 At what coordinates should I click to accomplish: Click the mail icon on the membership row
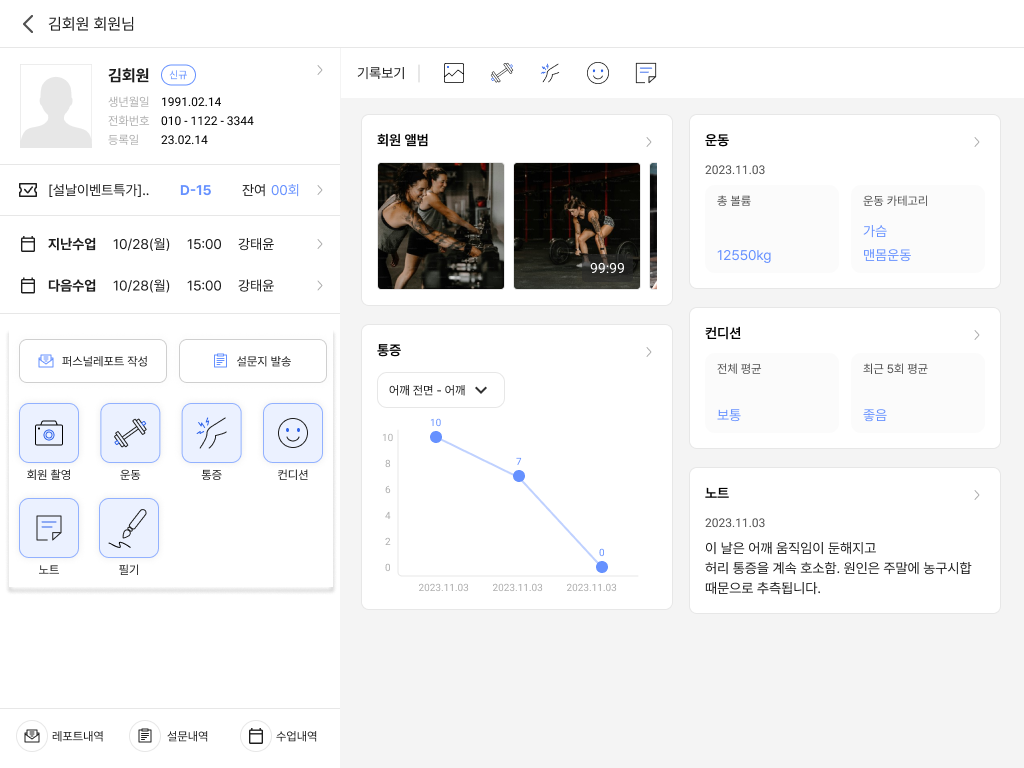tap(28, 190)
